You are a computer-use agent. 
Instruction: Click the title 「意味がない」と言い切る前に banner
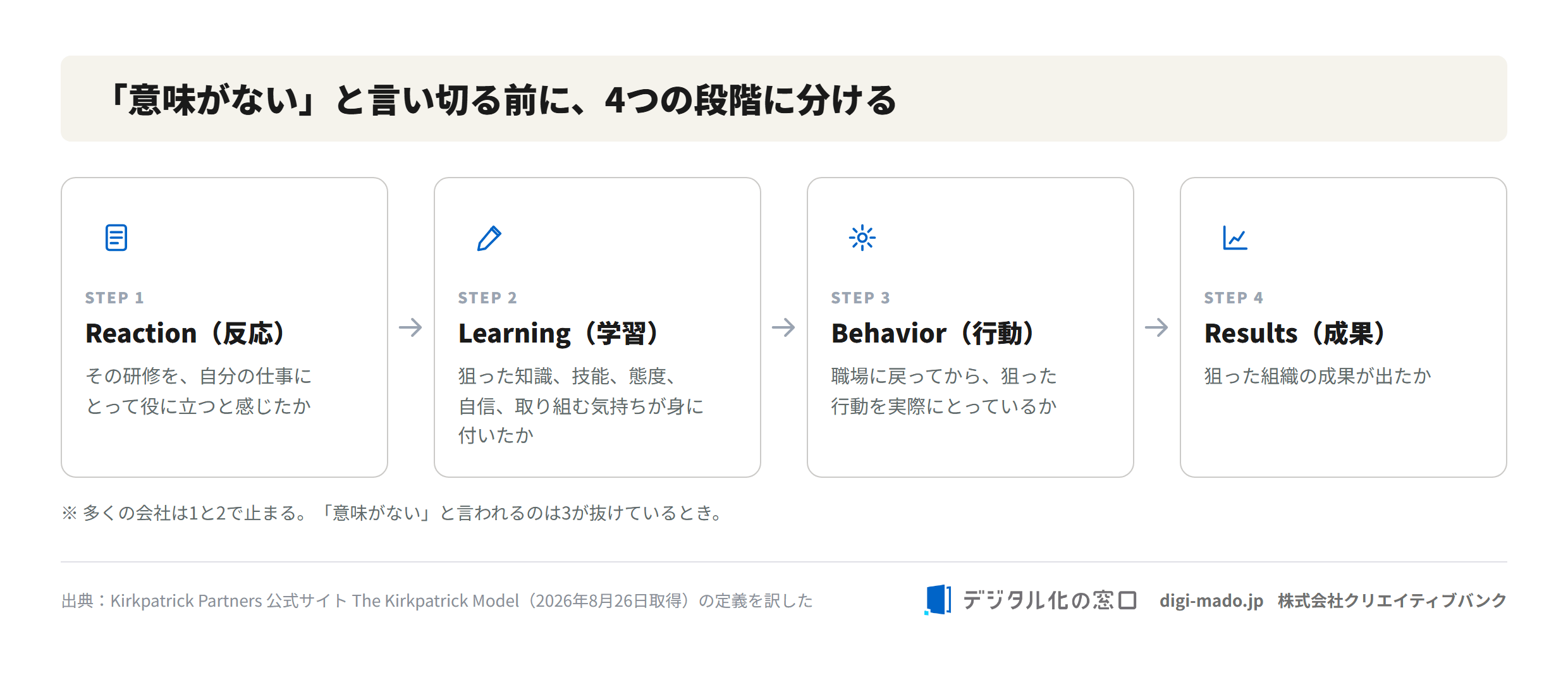(x=784, y=99)
